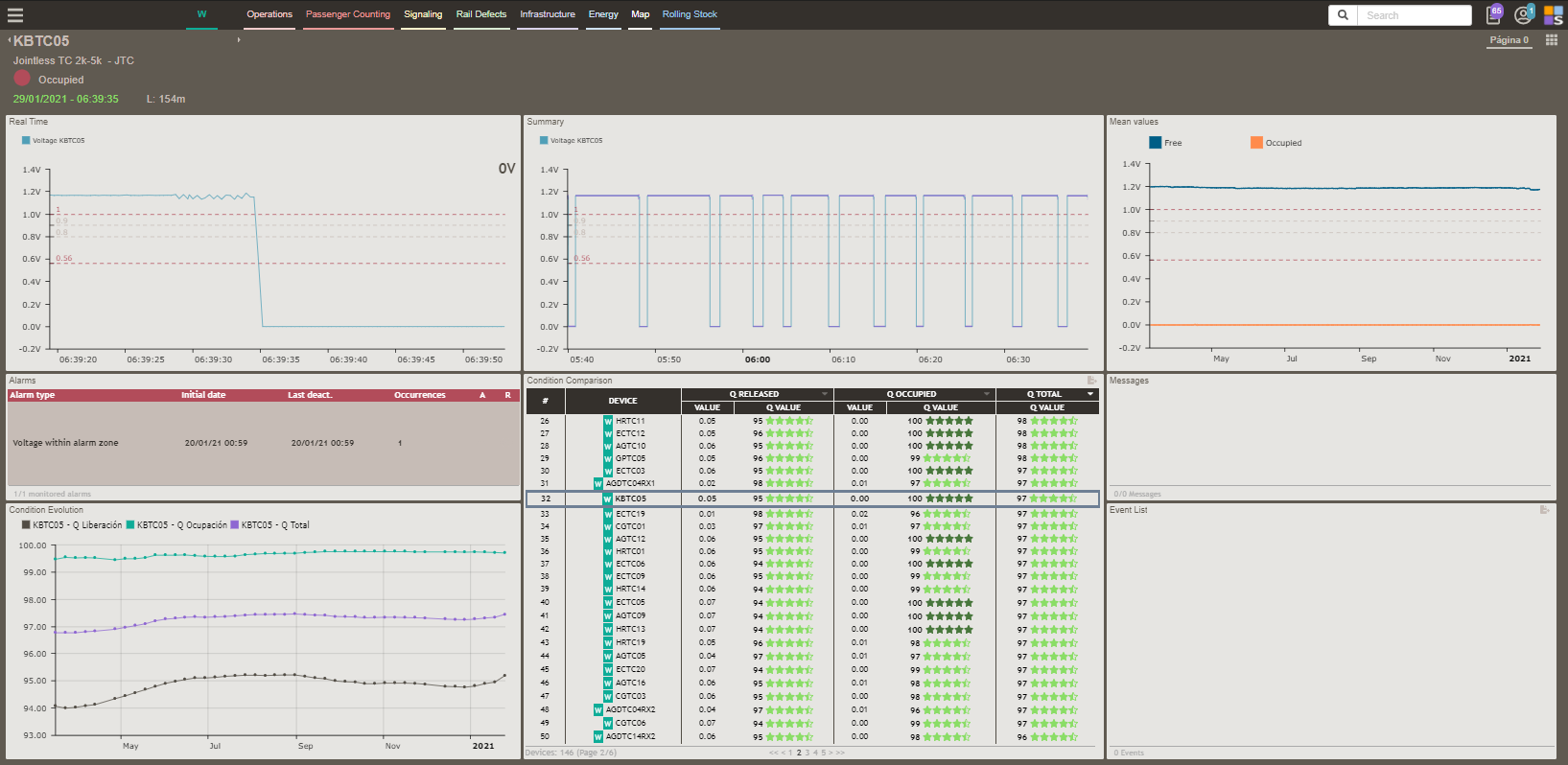Click the W icon next to CGTC01
1568x765 pixels.
point(608,526)
